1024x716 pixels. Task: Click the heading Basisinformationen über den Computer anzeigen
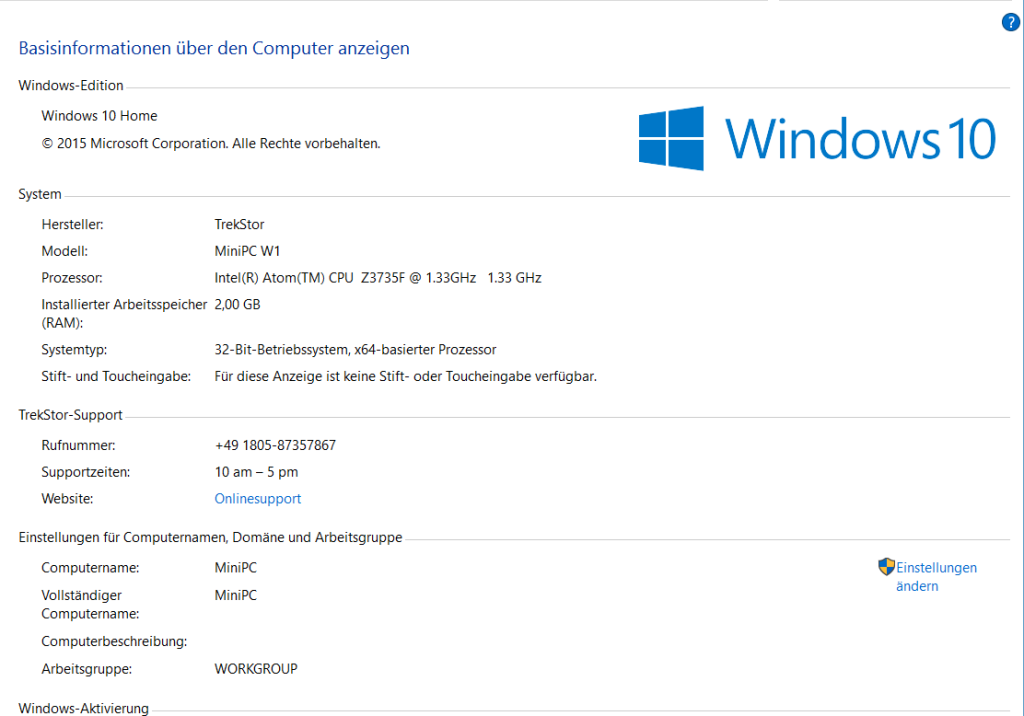[214, 48]
